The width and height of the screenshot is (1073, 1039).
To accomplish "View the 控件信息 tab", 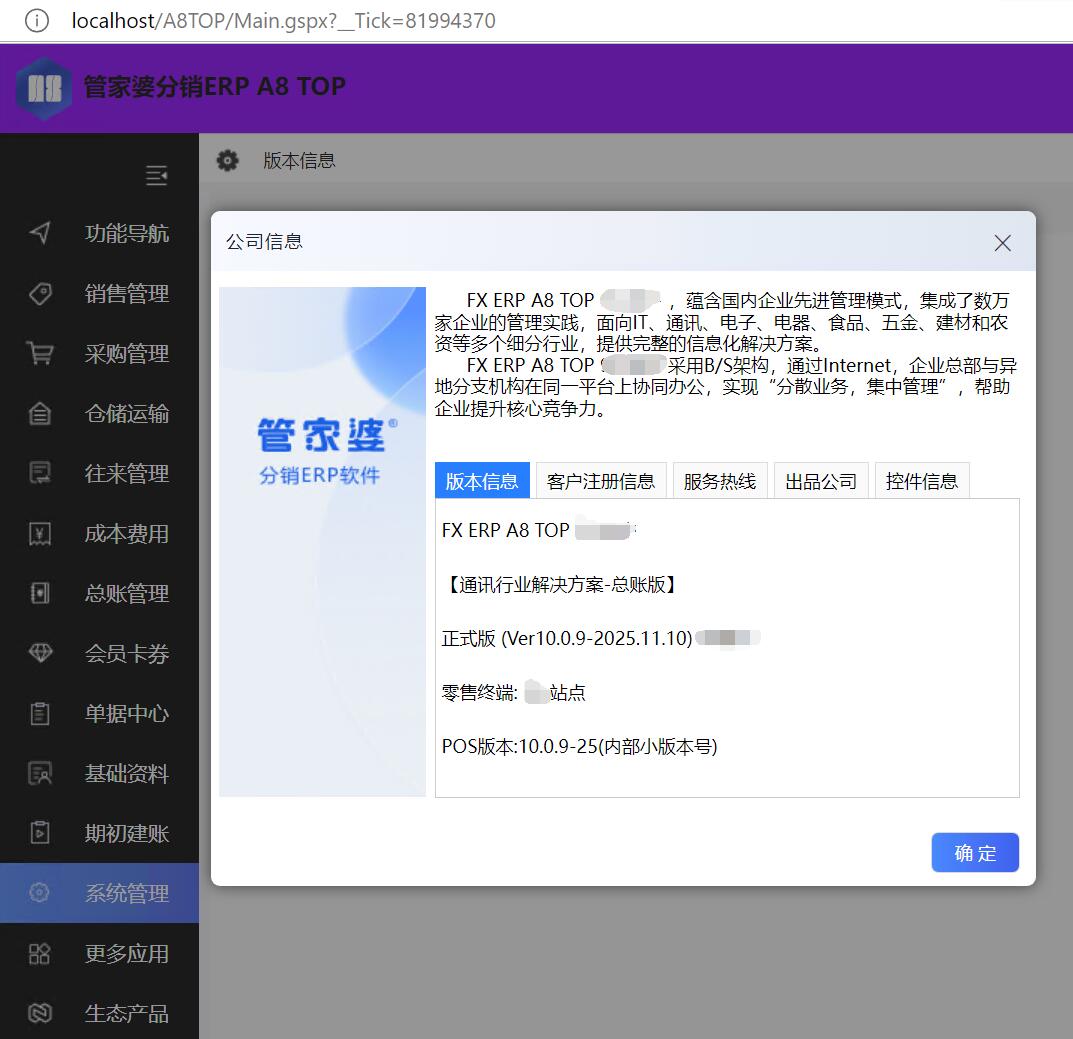I will coord(922,481).
